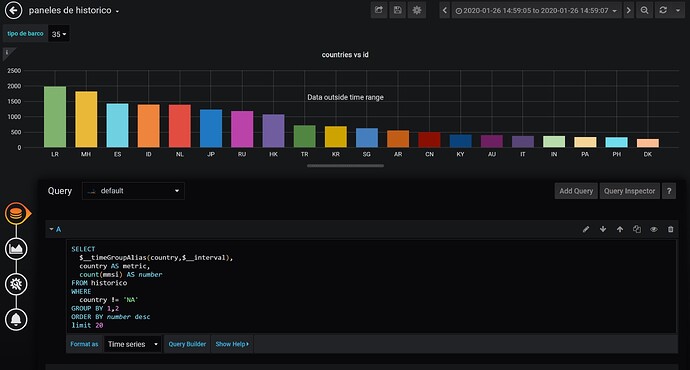Click the Query heading label

pos(59,191)
